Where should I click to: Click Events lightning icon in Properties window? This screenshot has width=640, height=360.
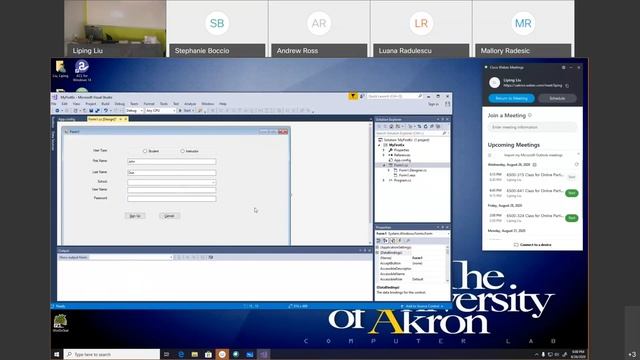[x=400, y=240]
